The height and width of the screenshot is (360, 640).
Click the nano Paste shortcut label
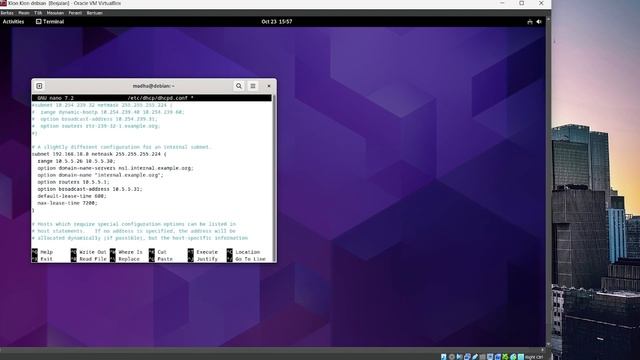[165, 259]
